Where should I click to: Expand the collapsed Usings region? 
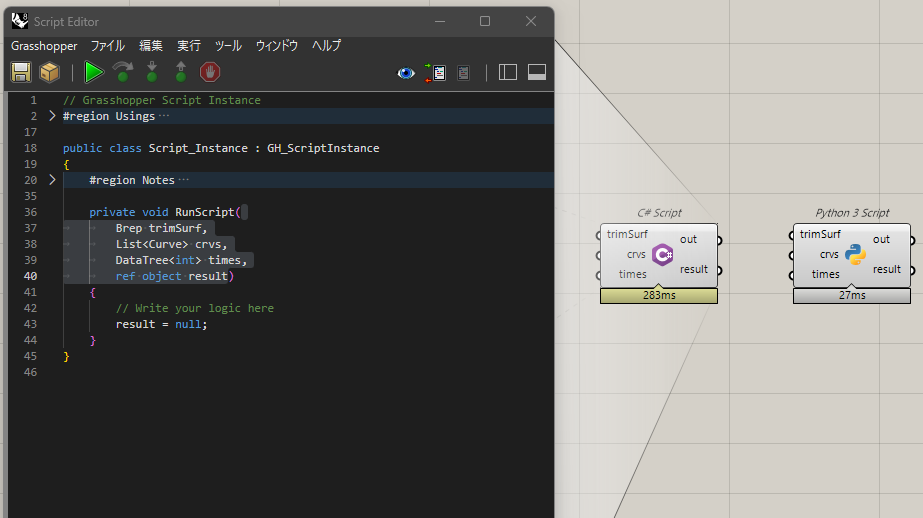pos(52,116)
